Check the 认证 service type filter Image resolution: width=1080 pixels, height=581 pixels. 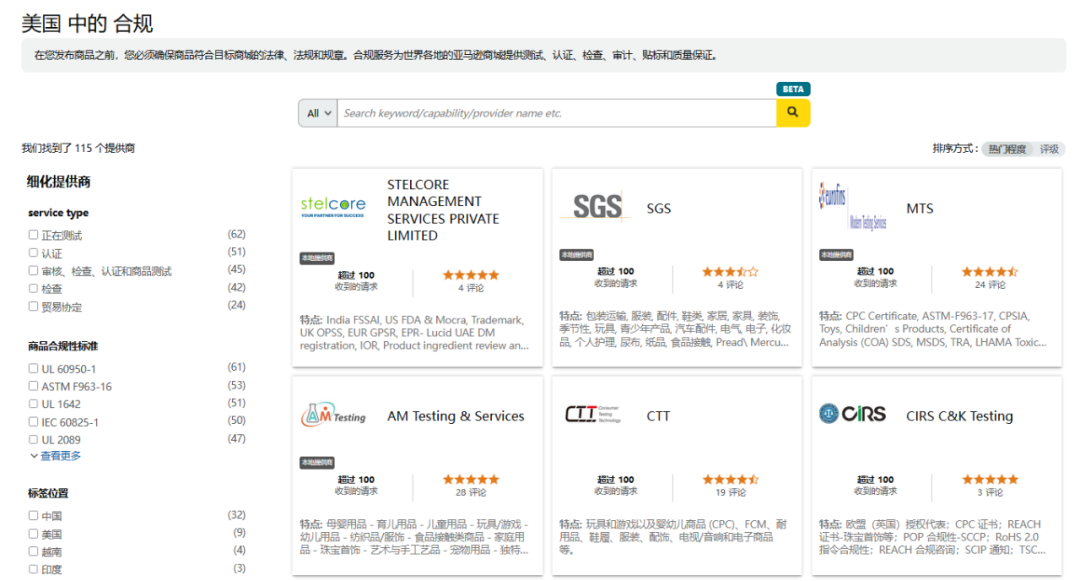[x=33, y=253]
